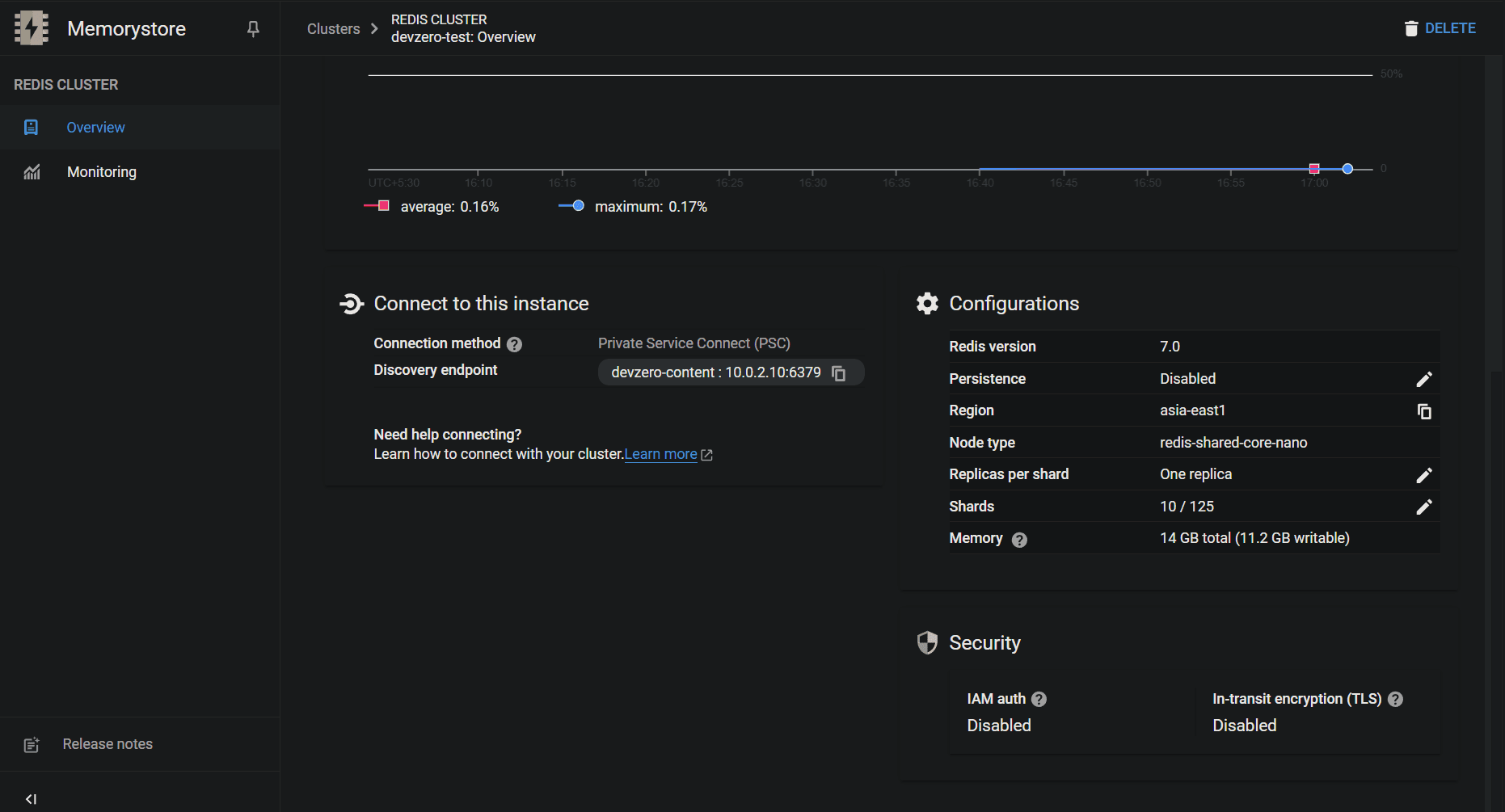Open help tooltip for Memory
Screen dimensions: 1505x812
point(1019,540)
